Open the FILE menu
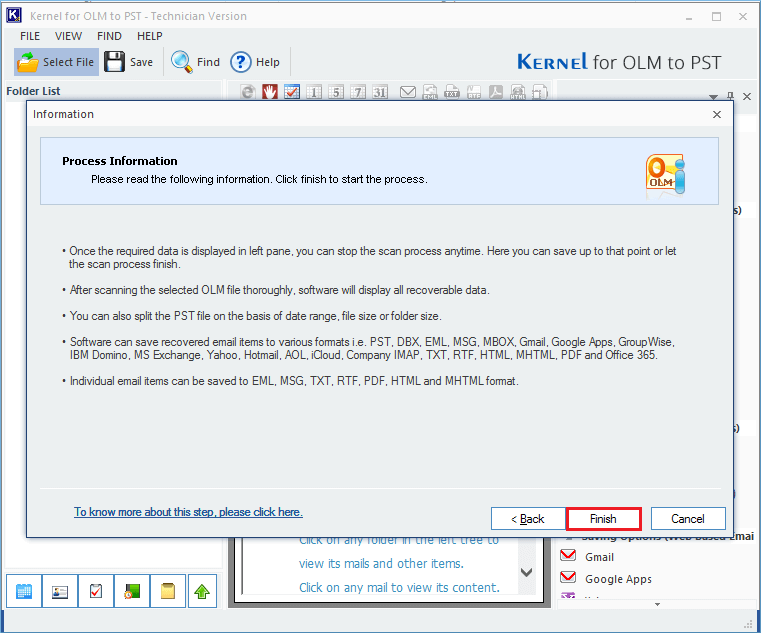 (30, 36)
